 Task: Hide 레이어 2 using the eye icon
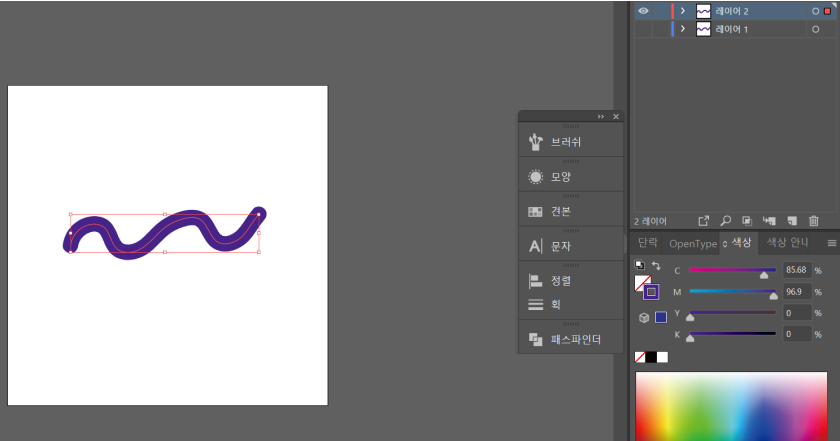[x=643, y=11]
